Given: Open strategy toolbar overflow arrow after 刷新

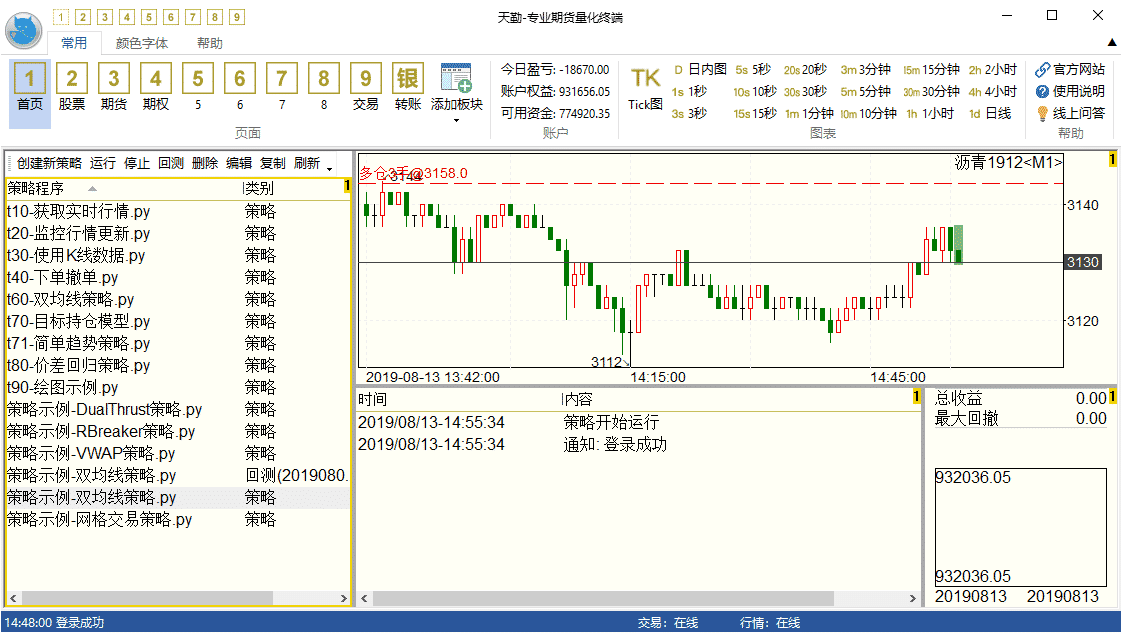Looking at the screenshot, I should point(329,165).
